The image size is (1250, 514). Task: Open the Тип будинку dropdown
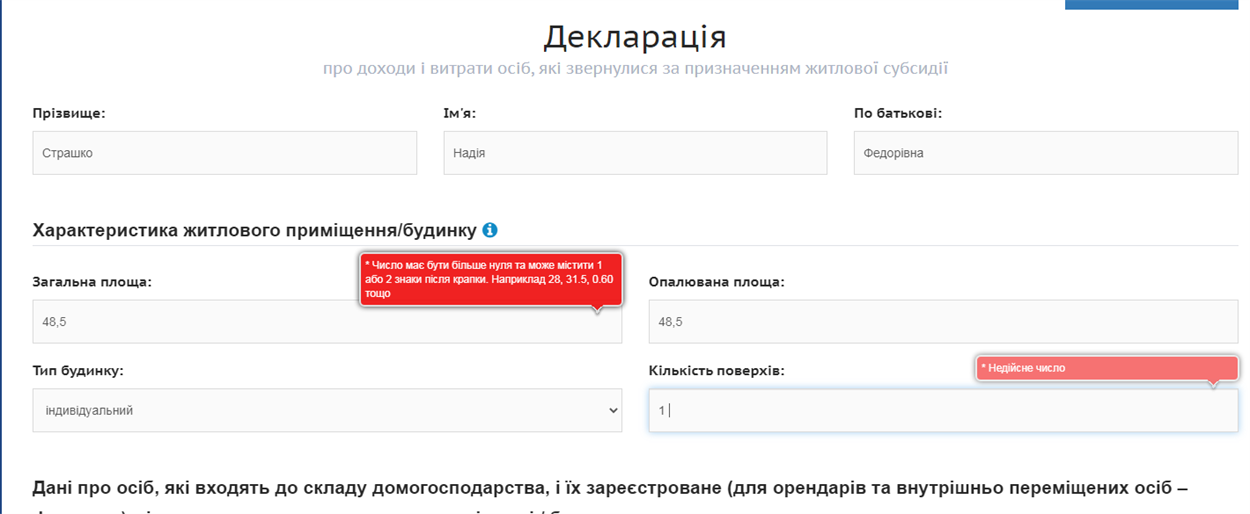pos(327,410)
